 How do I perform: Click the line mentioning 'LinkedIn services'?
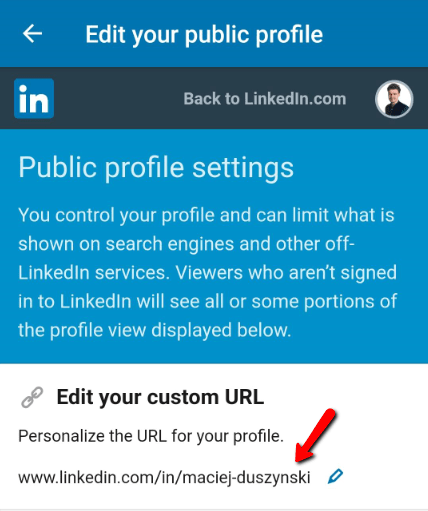tap(207, 273)
